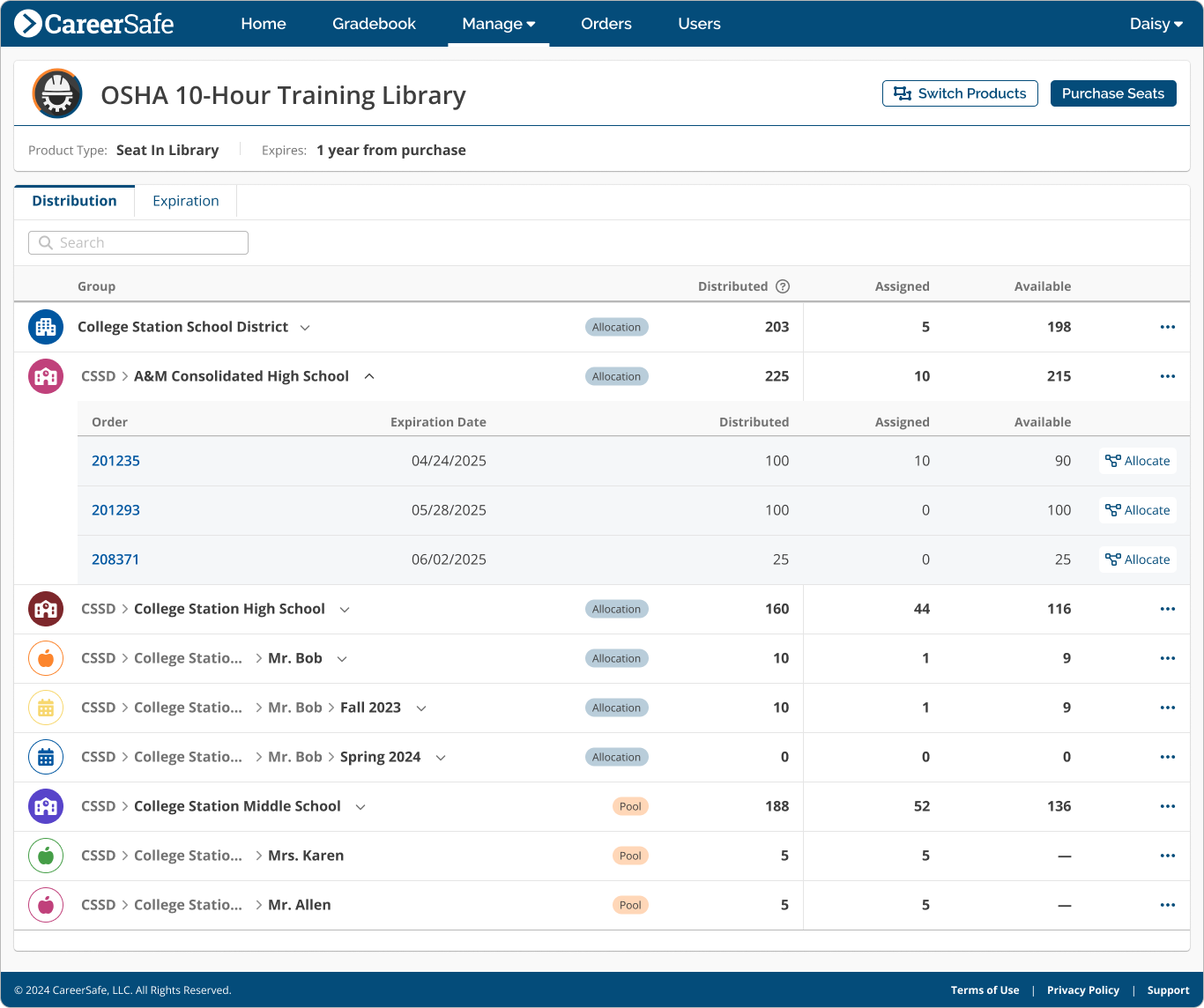Click the Purchase Seats button
The image size is (1204, 1008).
pos(1112,93)
